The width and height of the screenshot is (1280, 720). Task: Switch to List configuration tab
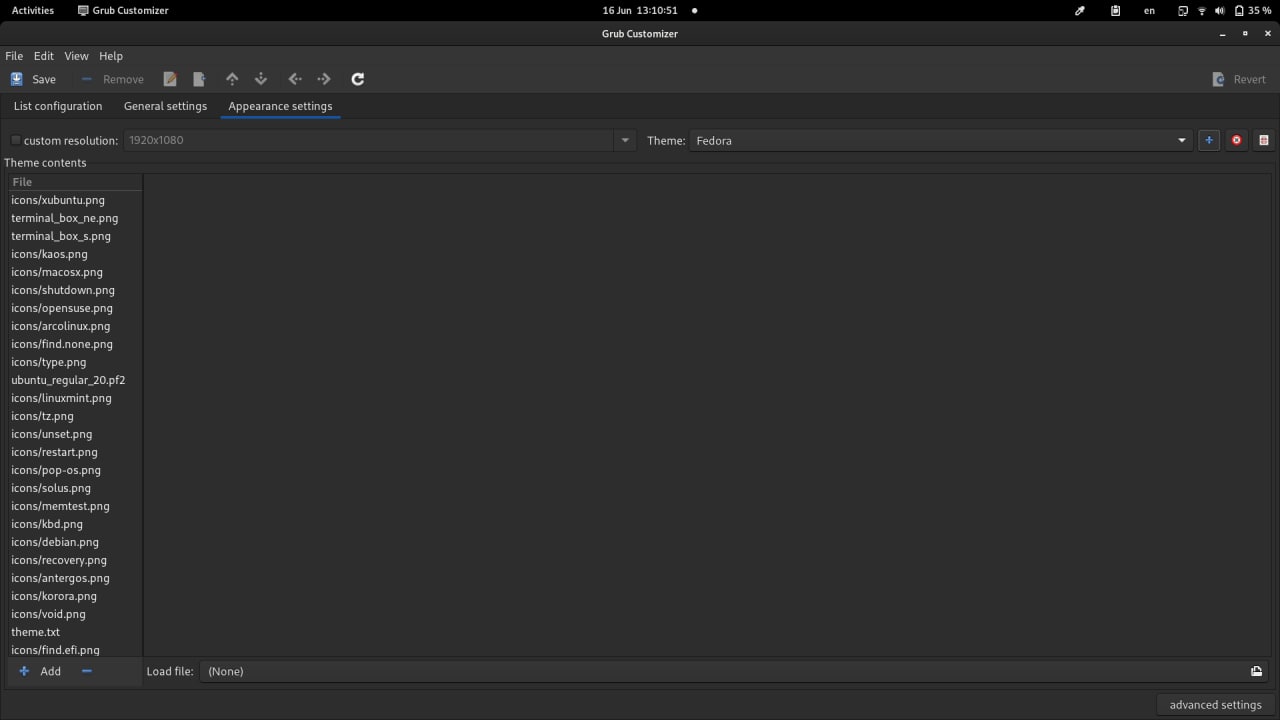pyautogui.click(x=58, y=106)
